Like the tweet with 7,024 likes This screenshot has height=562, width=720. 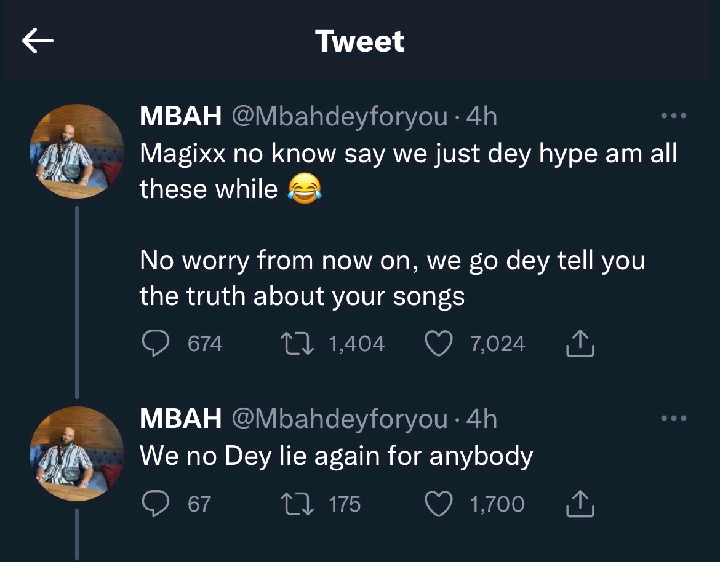[440, 344]
